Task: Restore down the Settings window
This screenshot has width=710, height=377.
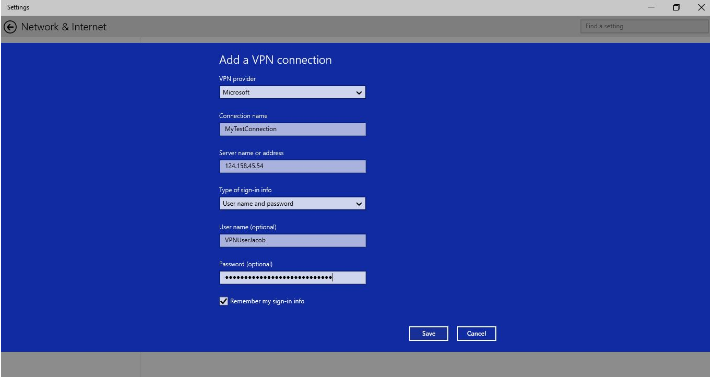Action: 676,8
